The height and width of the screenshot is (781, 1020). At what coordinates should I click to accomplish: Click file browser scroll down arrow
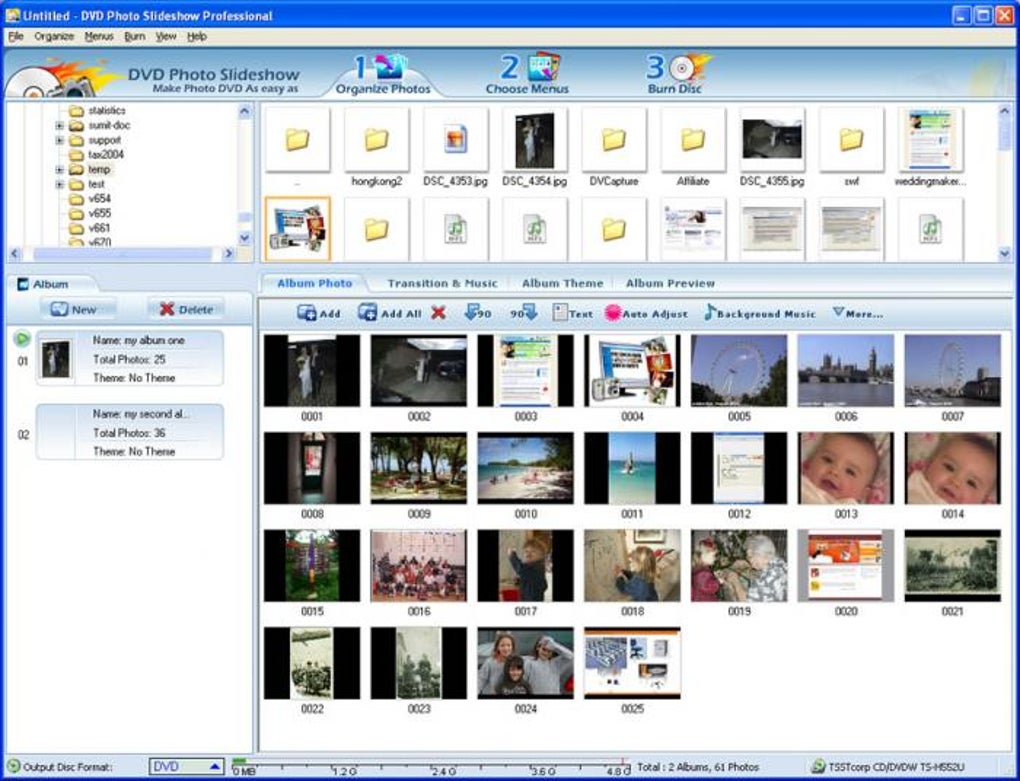1004,254
